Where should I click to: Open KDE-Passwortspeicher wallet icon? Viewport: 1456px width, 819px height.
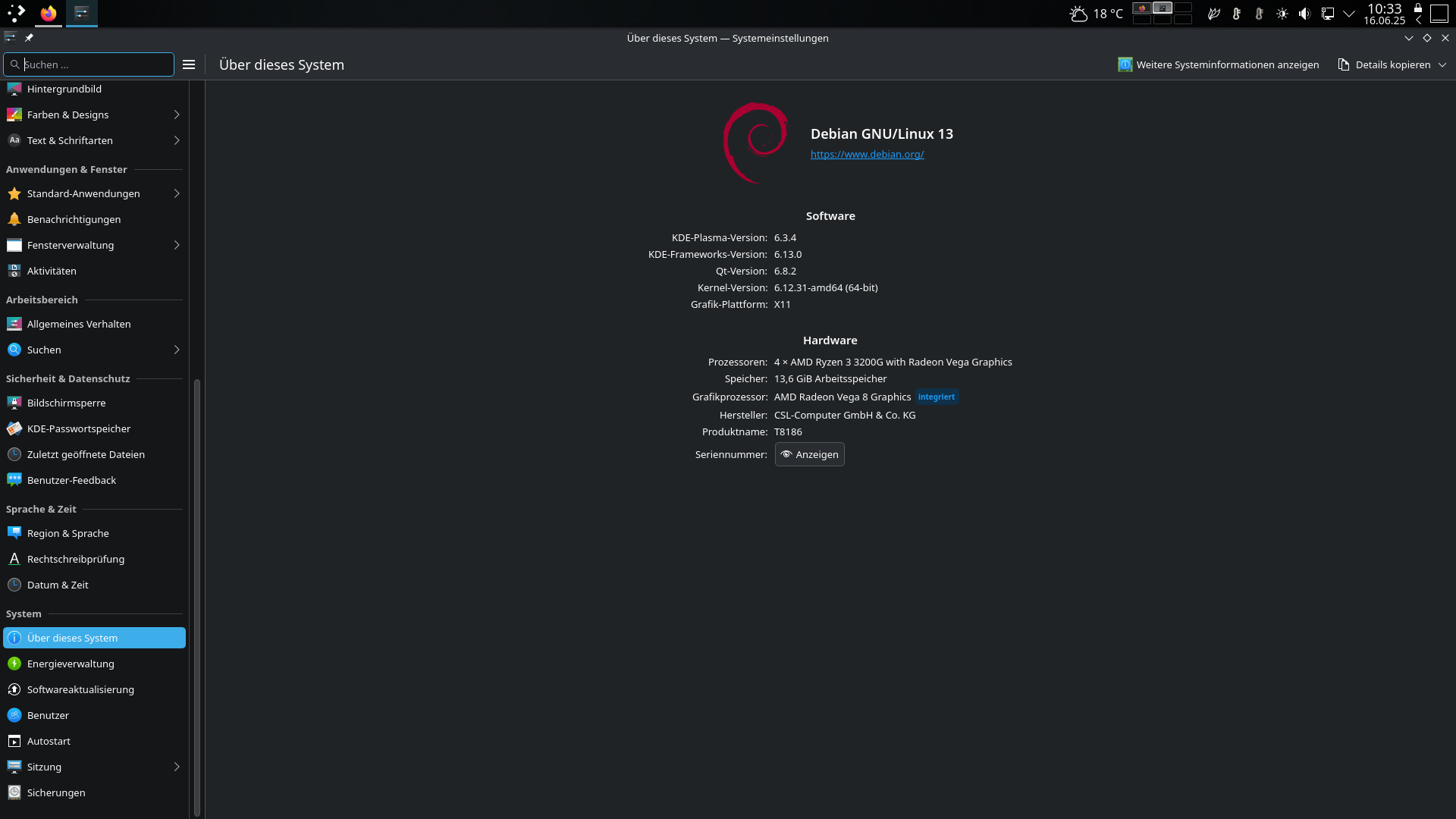(14, 428)
